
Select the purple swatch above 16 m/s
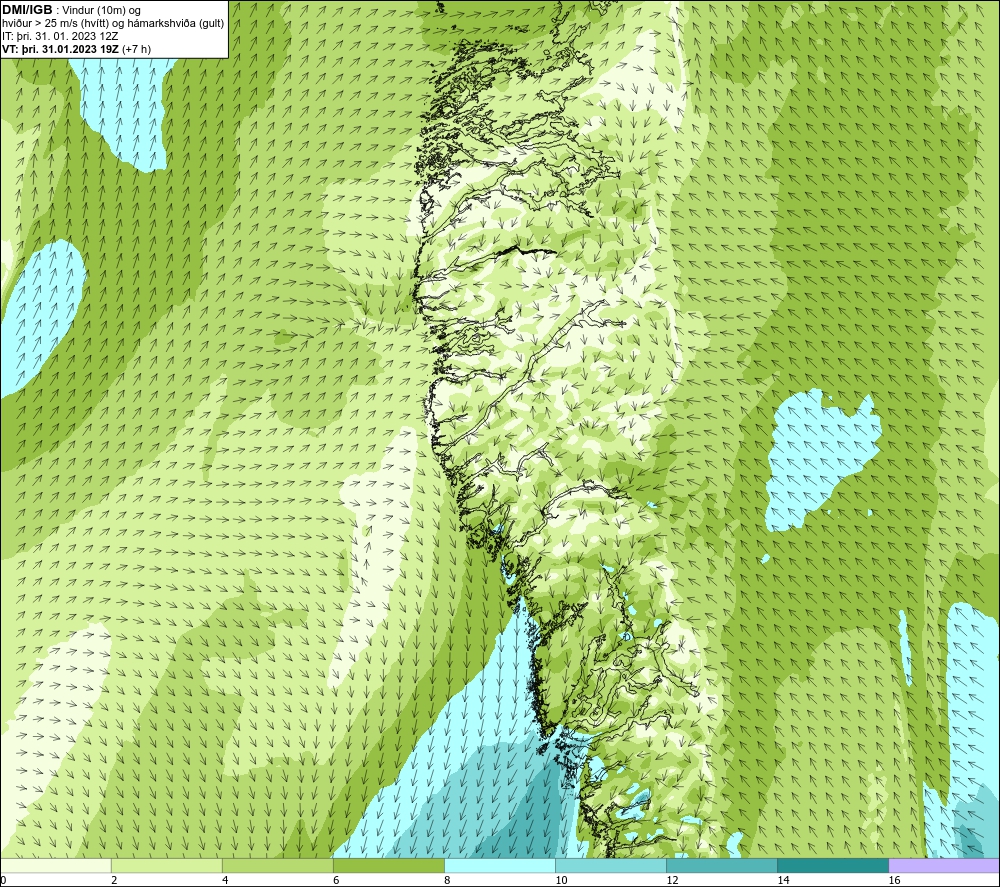(x=944, y=865)
